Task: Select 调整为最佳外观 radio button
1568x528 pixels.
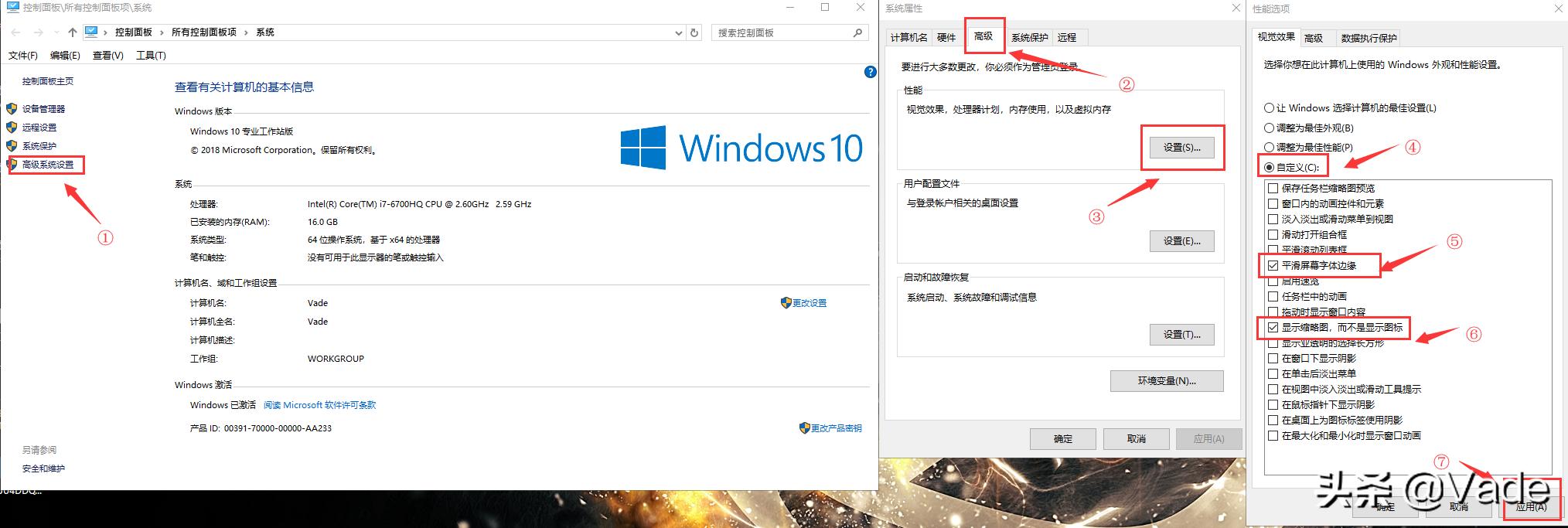Action: (1269, 128)
